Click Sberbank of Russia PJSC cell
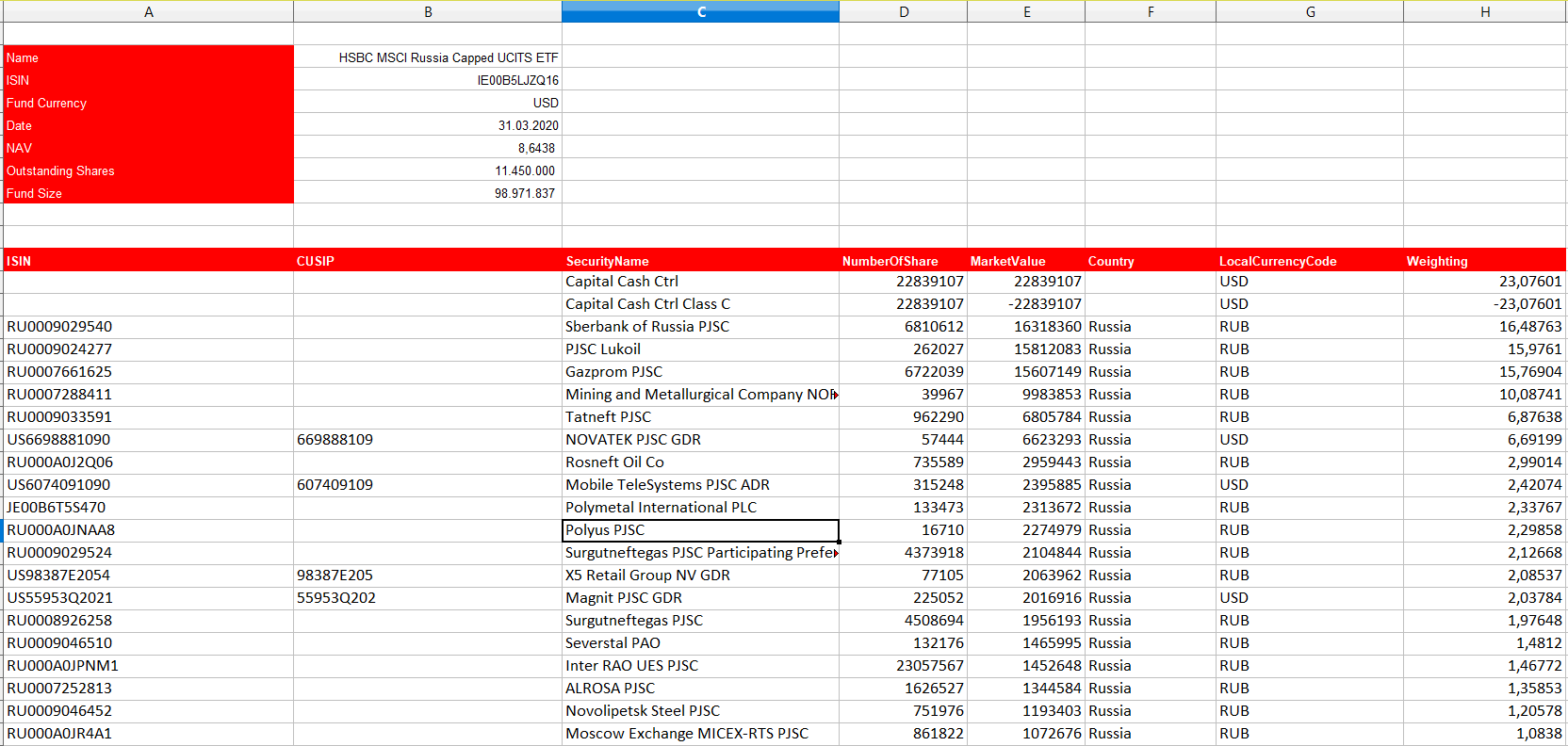Screen dimensions: 1568x746 tap(699, 327)
